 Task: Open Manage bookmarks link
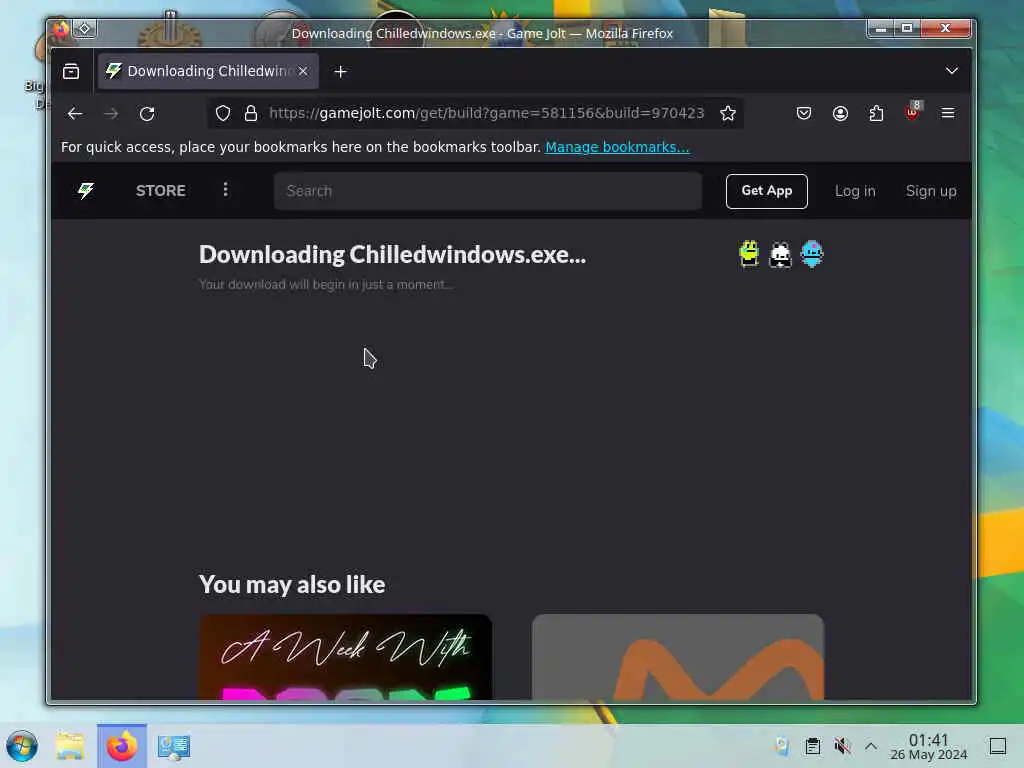point(617,147)
